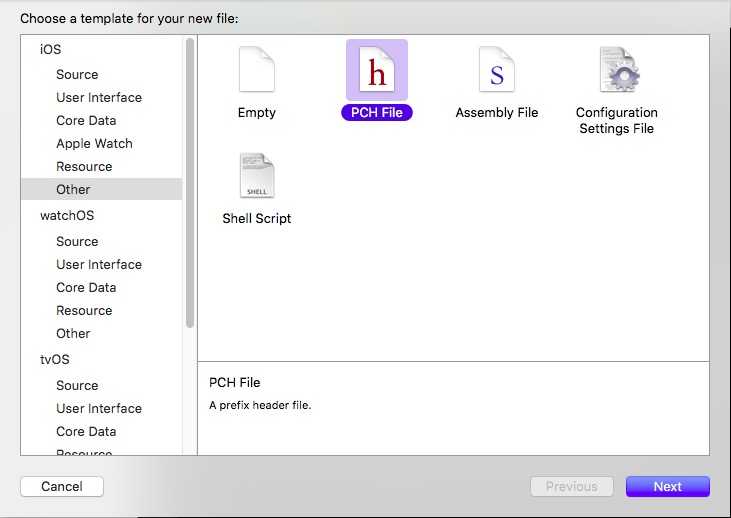
Task: Select Source under iOS
Action: pyautogui.click(x=77, y=74)
